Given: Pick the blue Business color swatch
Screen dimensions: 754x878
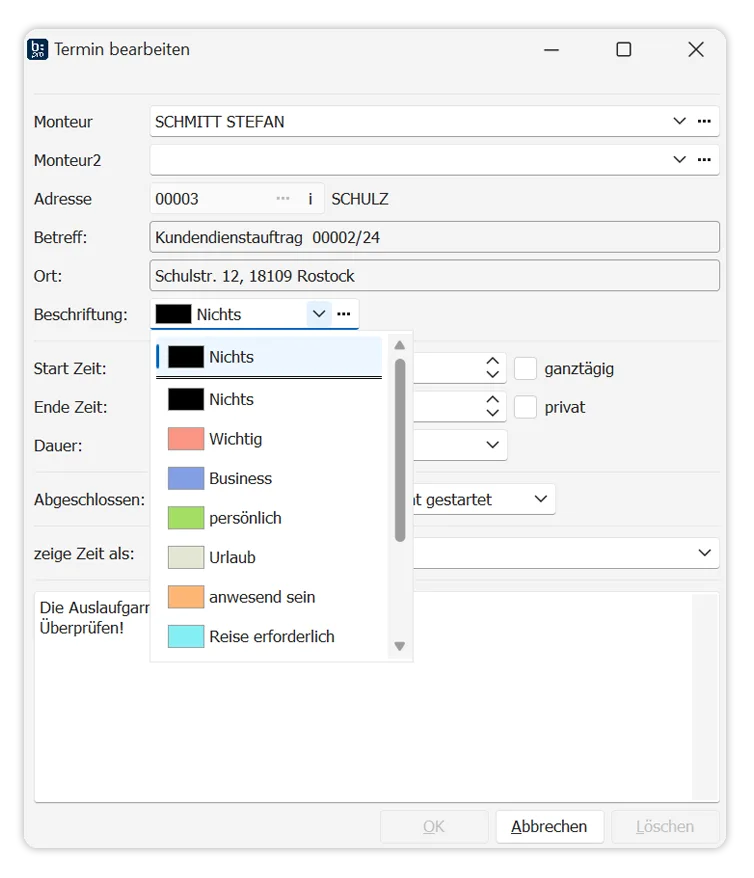Looking at the screenshot, I should 186,478.
